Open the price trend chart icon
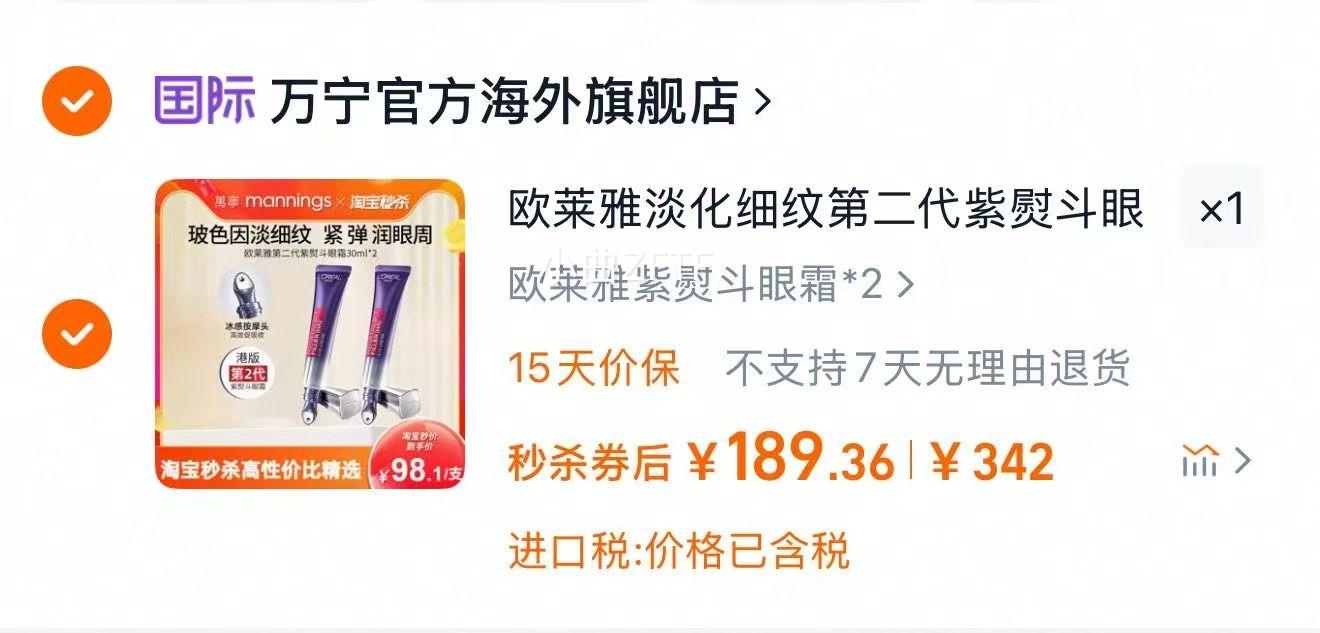Image resolution: width=1320 pixels, height=633 pixels. pos(1200,460)
